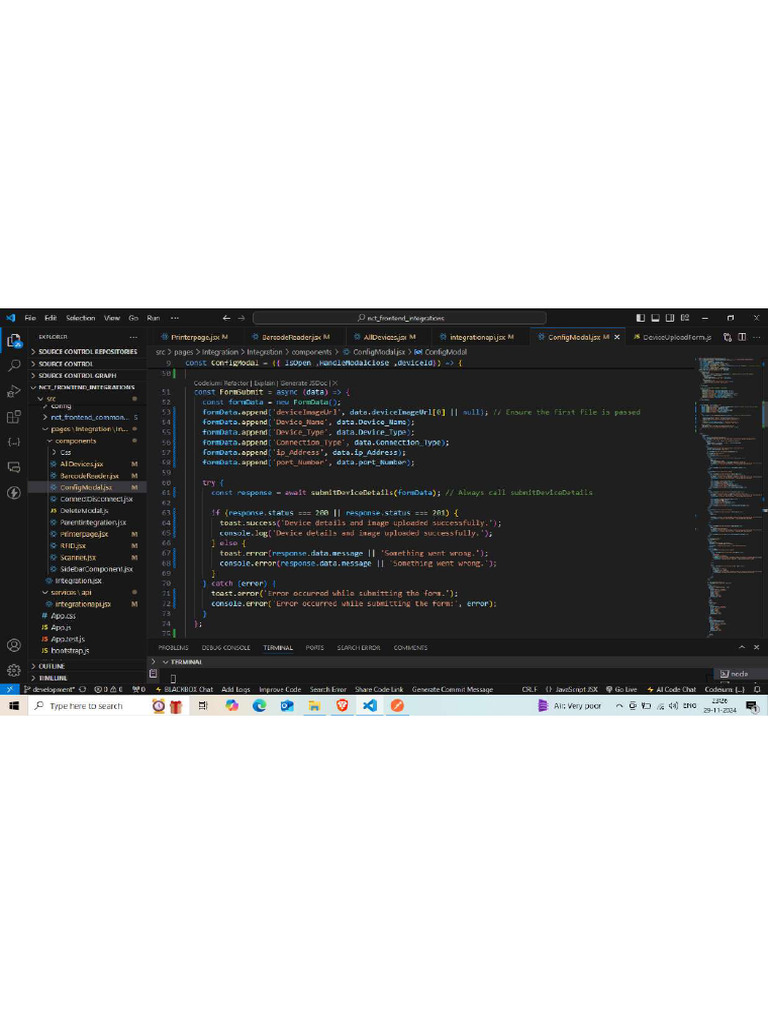The width and height of the screenshot is (768, 1024).
Task: Open the Search view in the activity bar
Action: tap(14, 366)
